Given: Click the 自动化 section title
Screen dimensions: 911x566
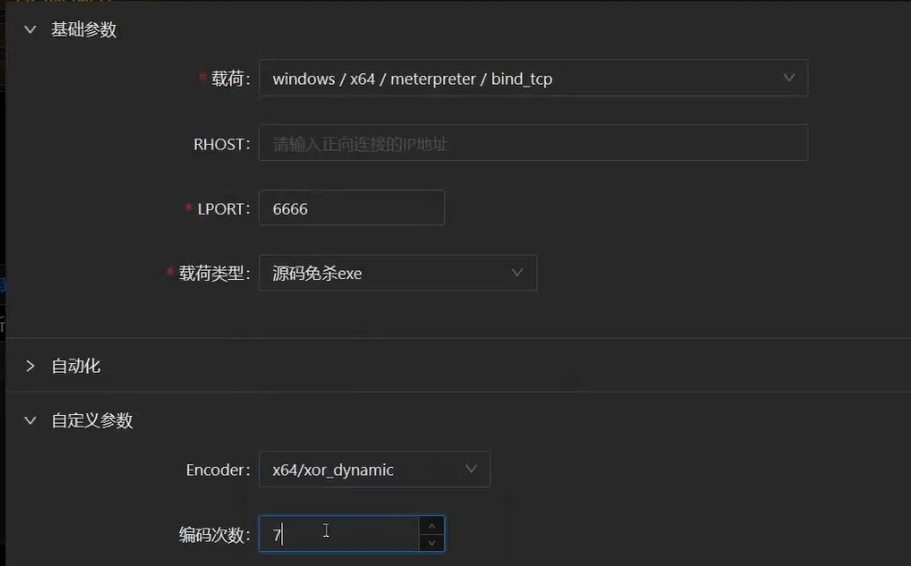Looking at the screenshot, I should point(76,366).
